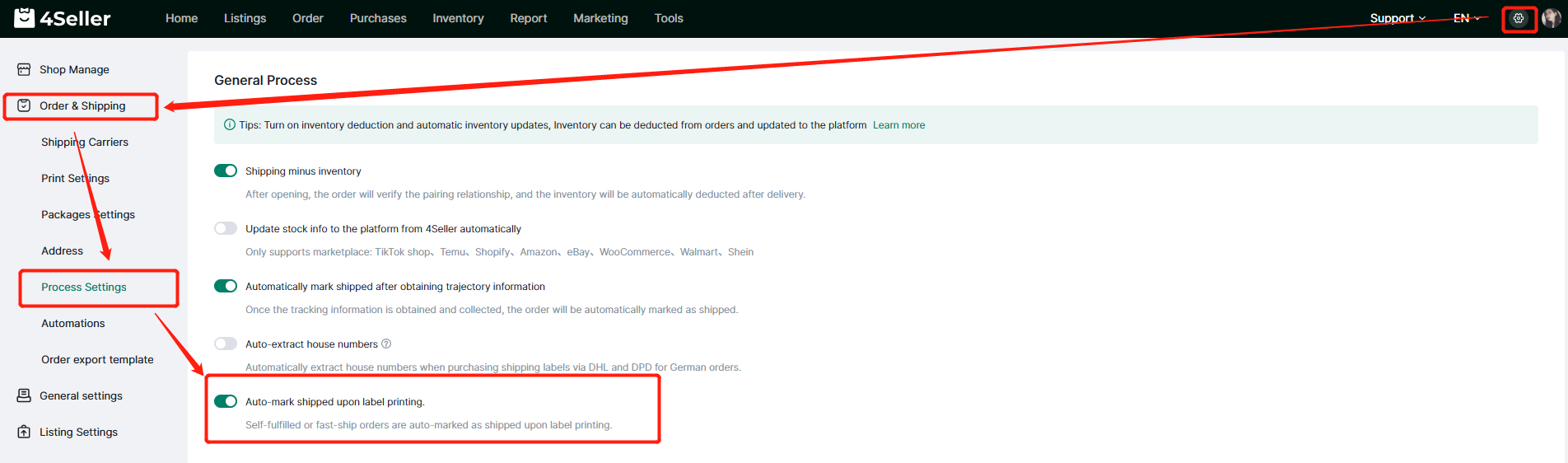Viewport: 1568px width, 463px height.
Task: Toggle Automatically mark shipped after trajectory switch
Action: [226, 287]
